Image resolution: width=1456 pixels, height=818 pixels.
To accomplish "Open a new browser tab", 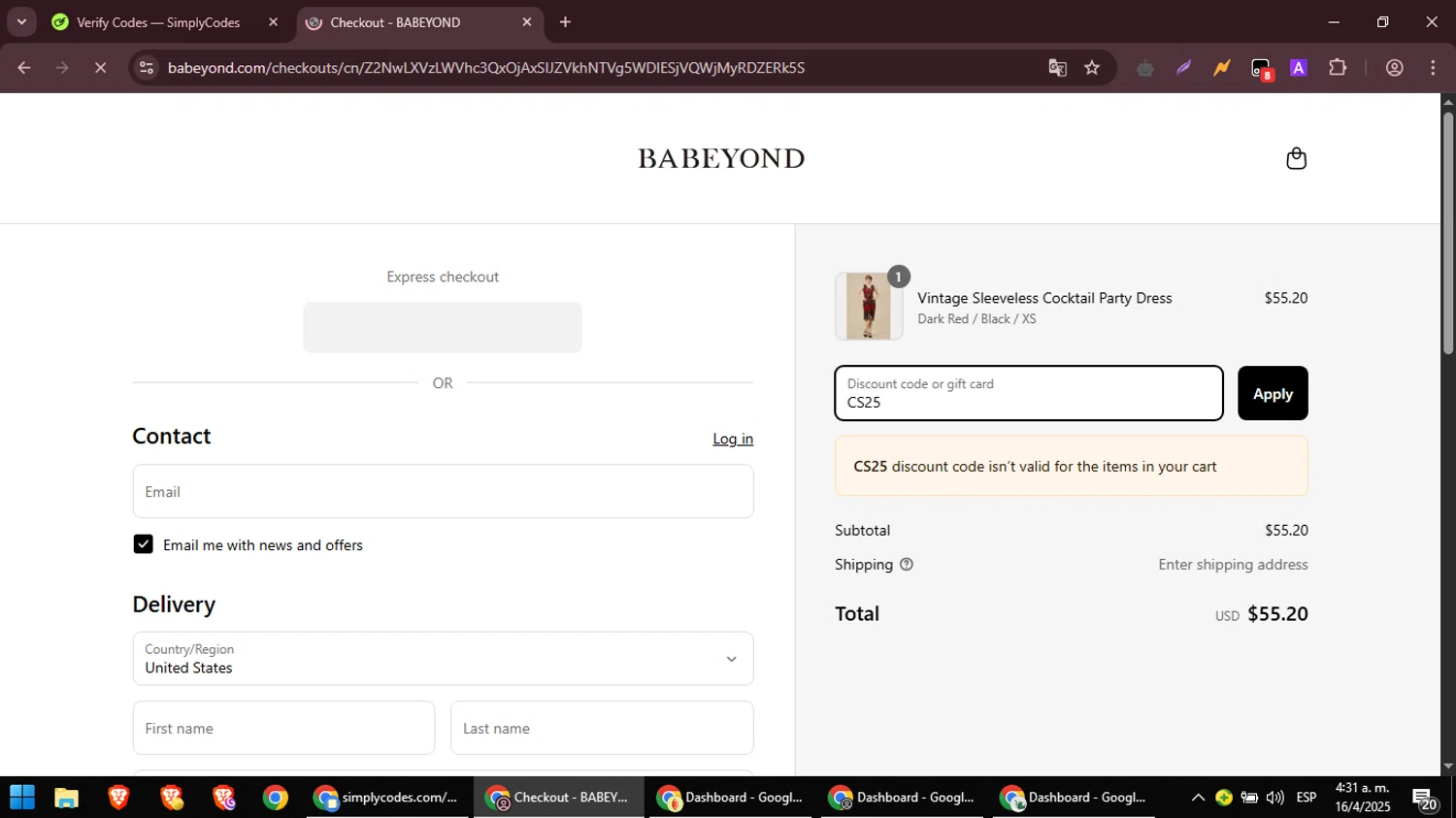I will click(x=565, y=22).
